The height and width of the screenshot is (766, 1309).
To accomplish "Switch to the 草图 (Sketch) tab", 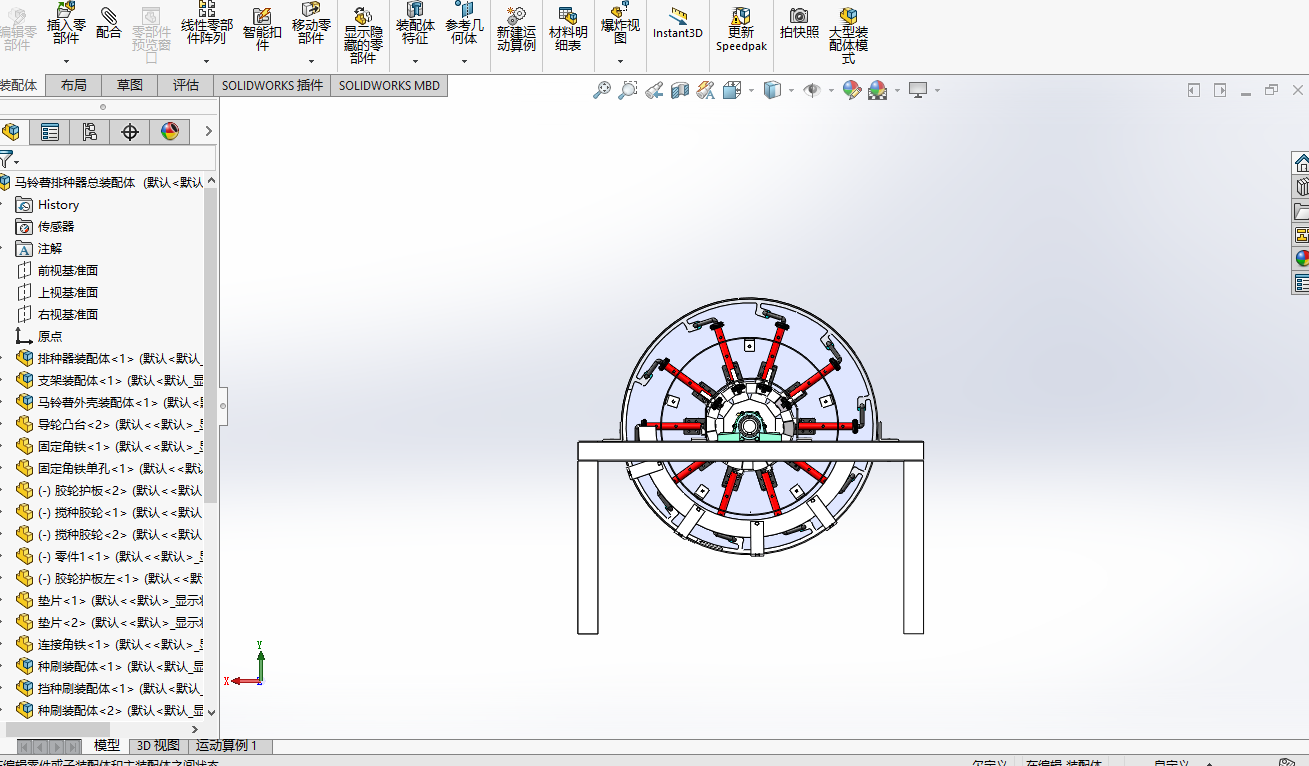I will pyautogui.click(x=130, y=85).
